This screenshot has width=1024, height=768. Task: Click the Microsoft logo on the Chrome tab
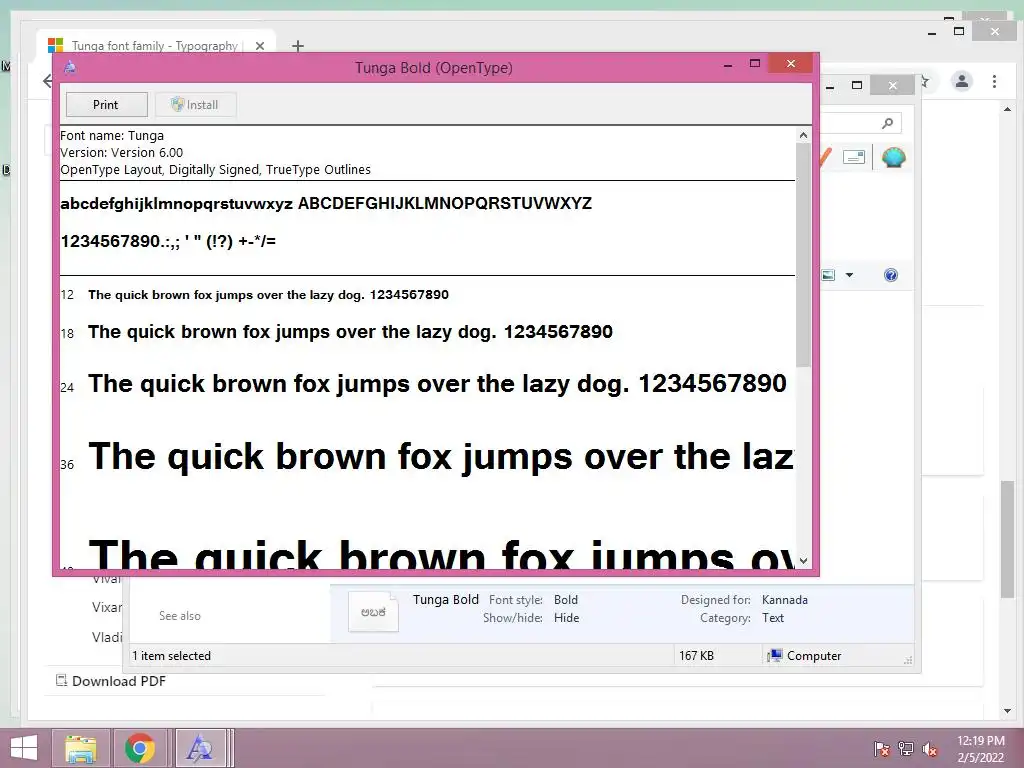tap(56, 45)
